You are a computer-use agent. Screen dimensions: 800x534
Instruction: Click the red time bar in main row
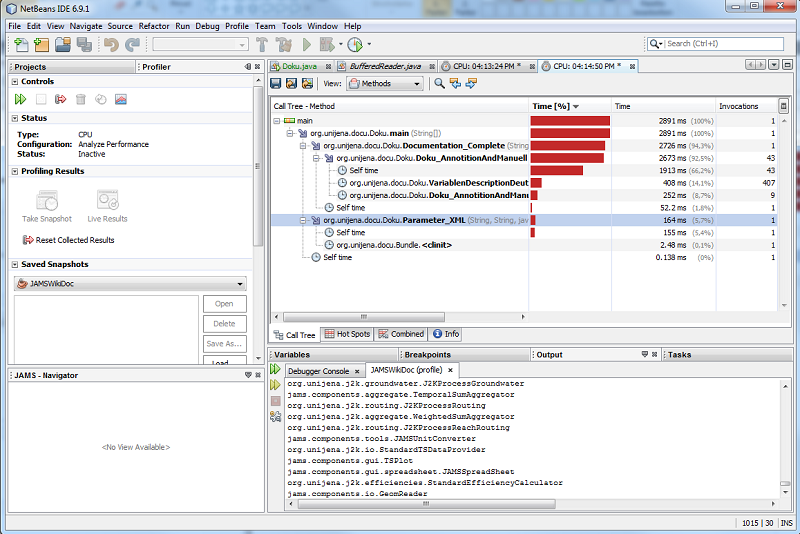click(x=569, y=121)
